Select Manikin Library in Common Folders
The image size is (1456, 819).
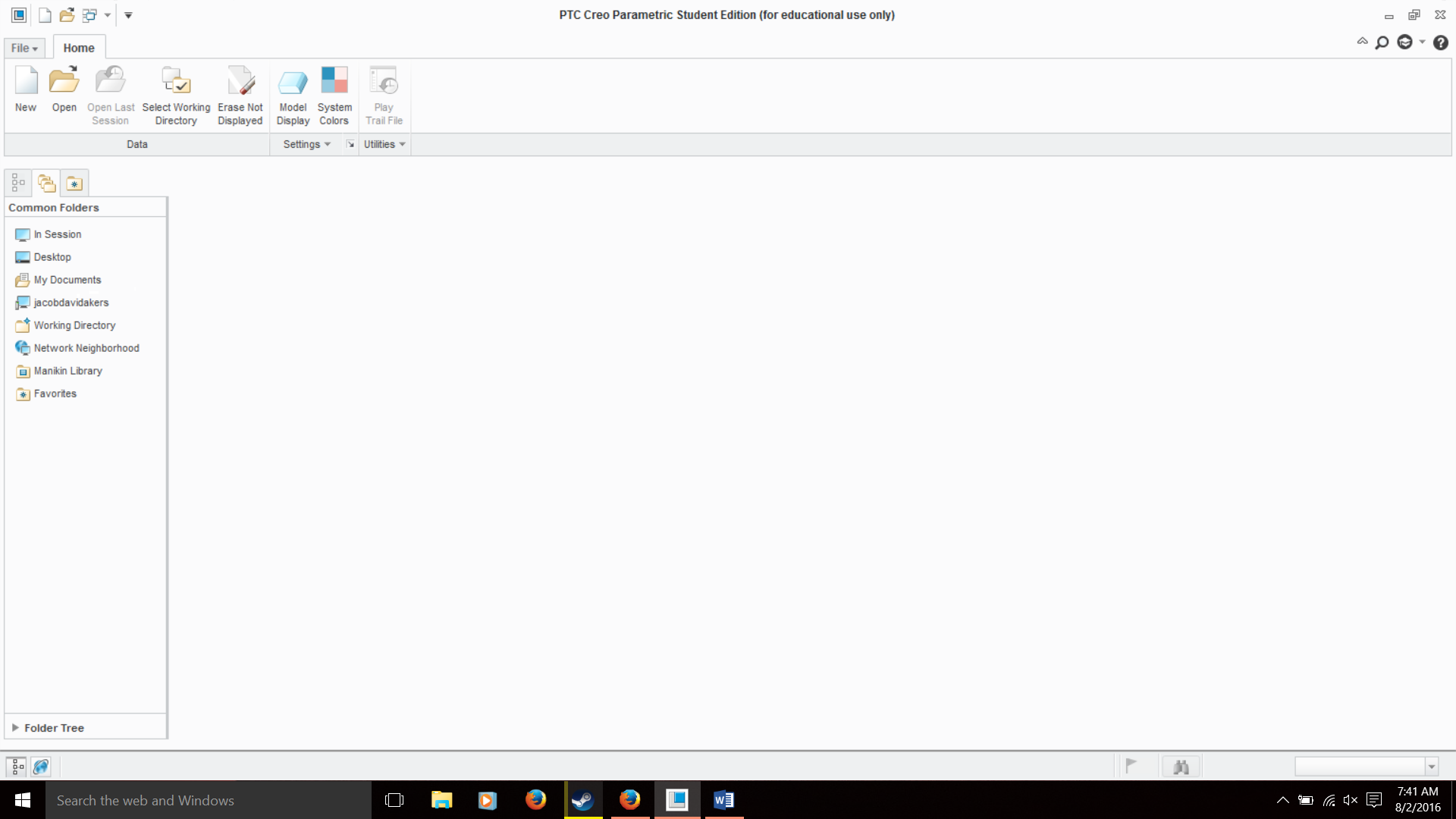tap(67, 371)
